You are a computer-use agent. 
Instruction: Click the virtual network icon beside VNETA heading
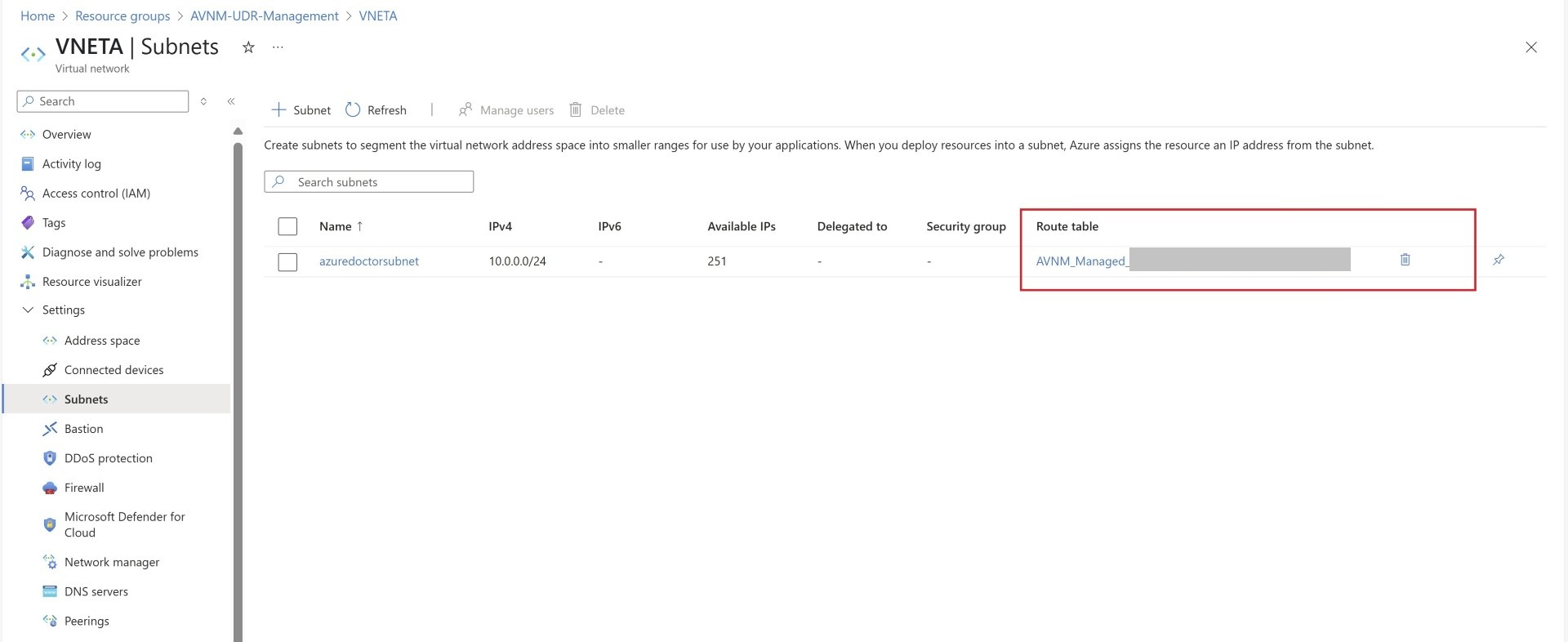pos(33,55)
